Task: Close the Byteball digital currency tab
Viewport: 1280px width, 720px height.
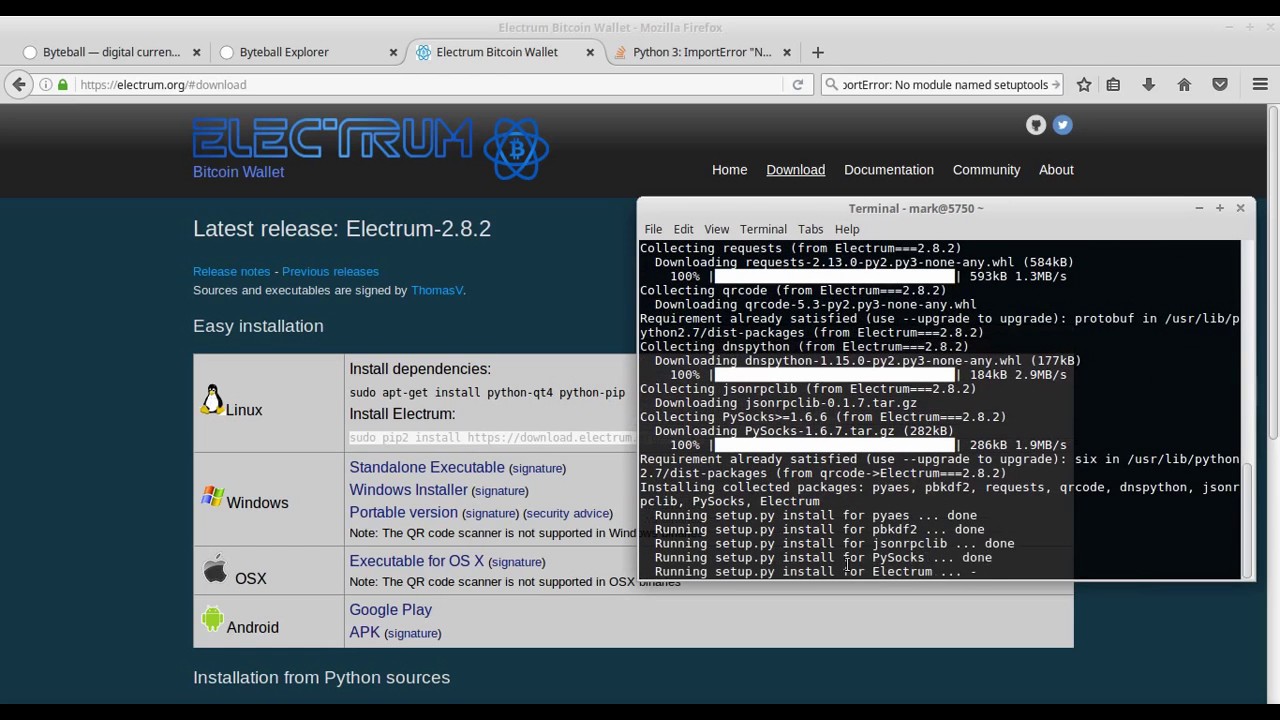Action: click(196, 52)
